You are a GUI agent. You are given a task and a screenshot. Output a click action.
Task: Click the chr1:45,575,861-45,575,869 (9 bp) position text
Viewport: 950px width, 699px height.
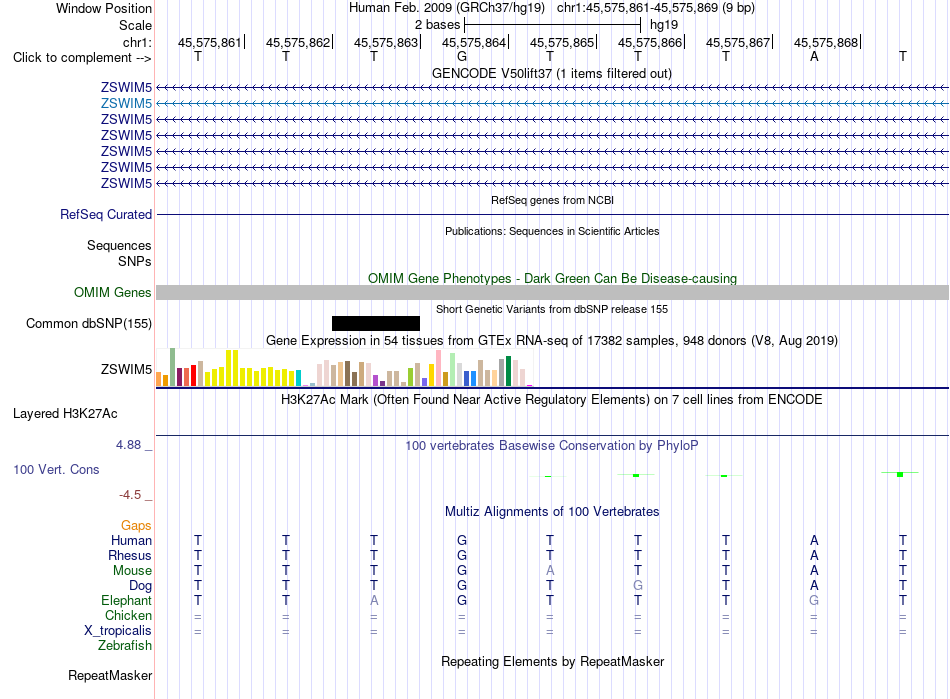pos(656,8)
